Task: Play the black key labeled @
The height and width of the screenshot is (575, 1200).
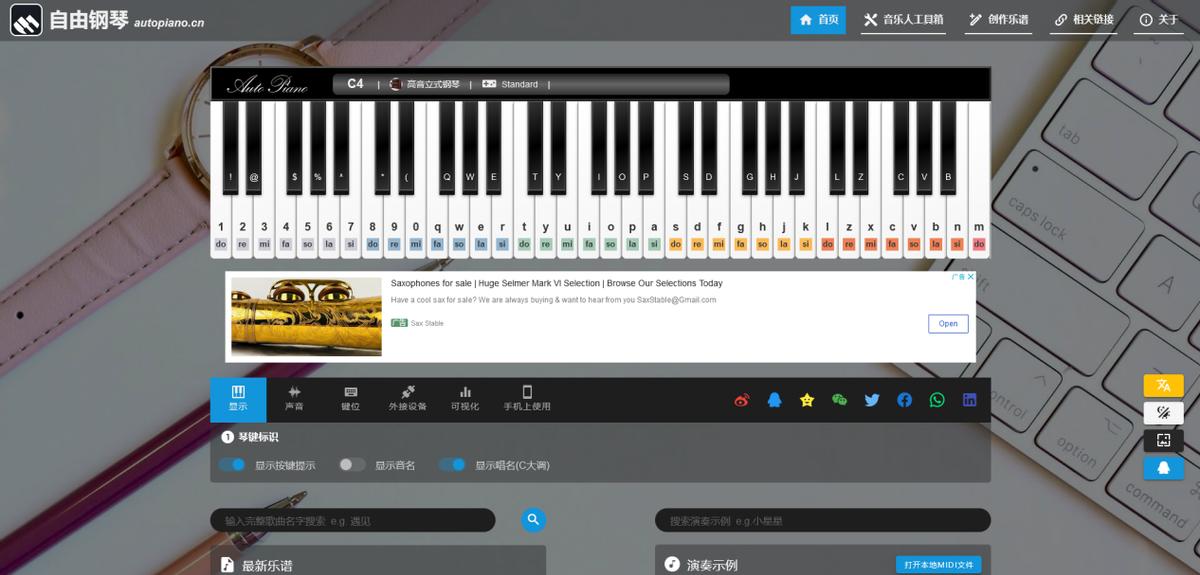Action: [x=254, y=147]
